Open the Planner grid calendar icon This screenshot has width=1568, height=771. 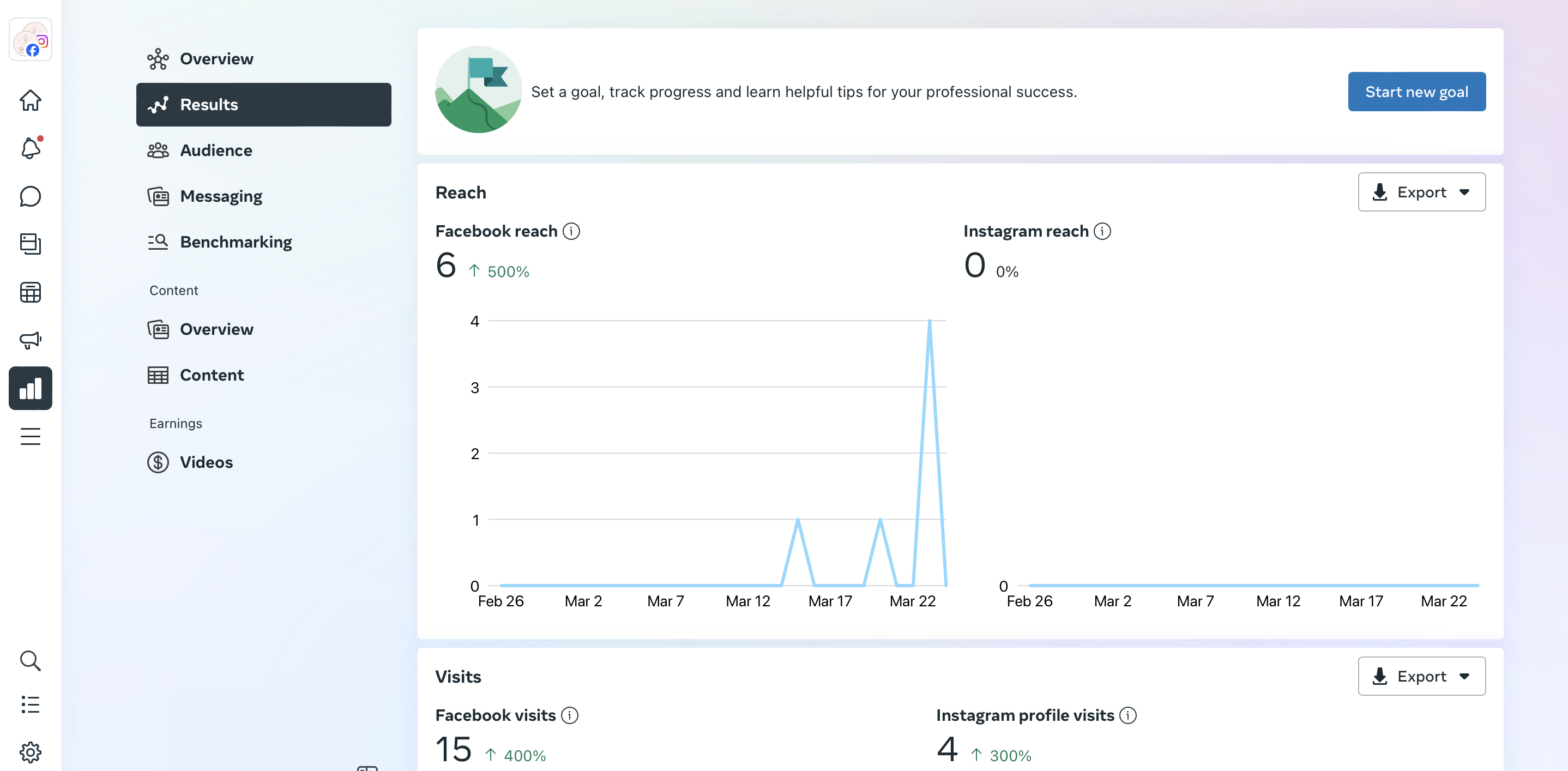pos(30,293)
